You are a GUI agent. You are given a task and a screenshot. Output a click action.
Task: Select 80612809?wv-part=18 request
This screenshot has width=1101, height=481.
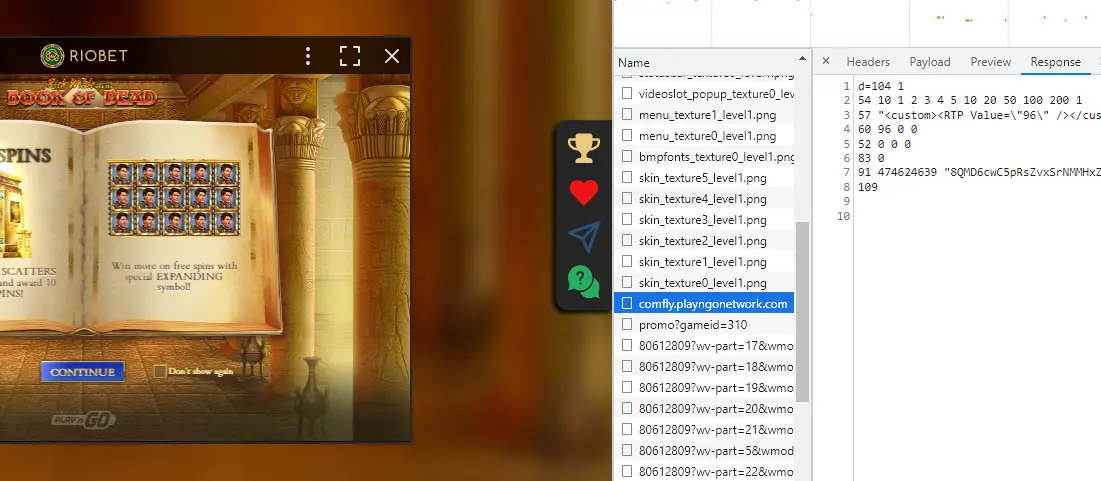pos(704,367)
